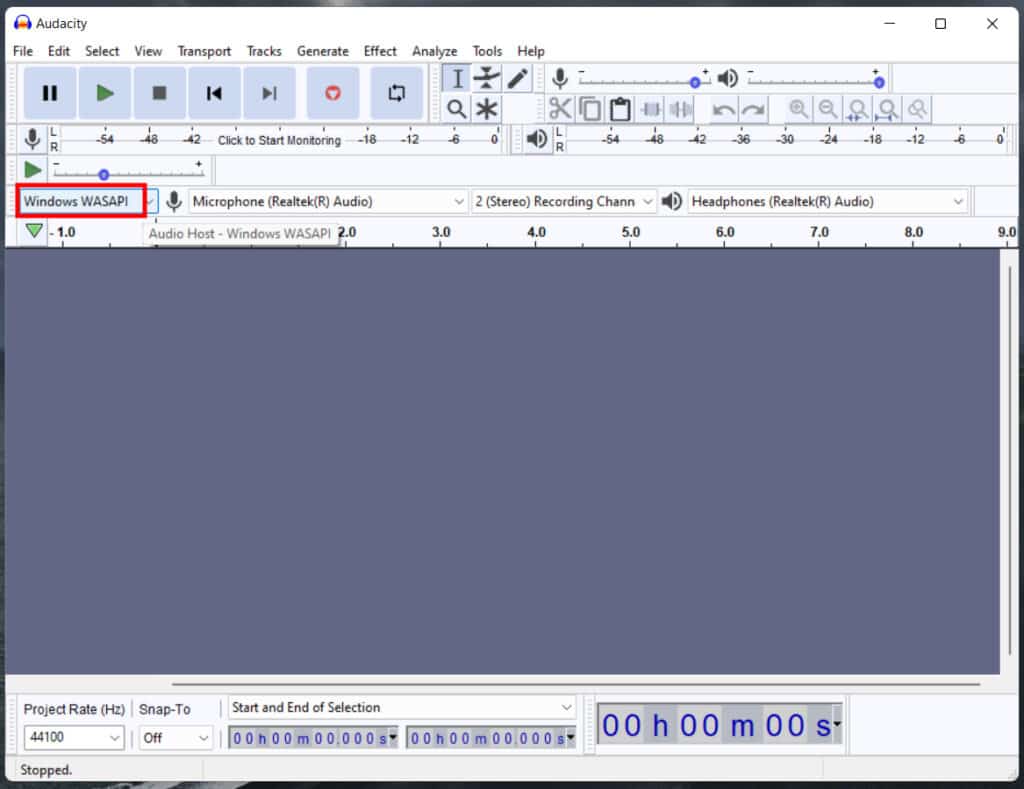Image resolution: width=1024 pixels, height=789 pixels.
Task: Click the Silence audio selection icon
Action: point(680,109)
